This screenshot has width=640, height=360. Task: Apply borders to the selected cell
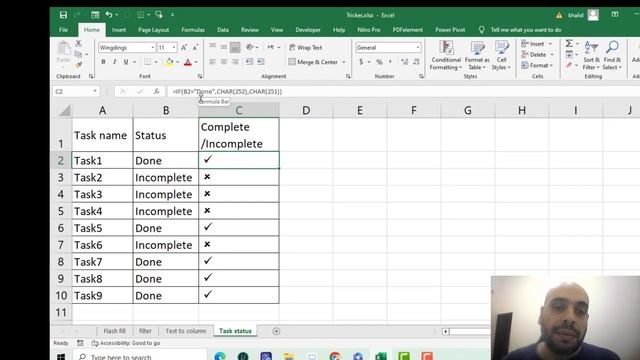tap(147, 62)
